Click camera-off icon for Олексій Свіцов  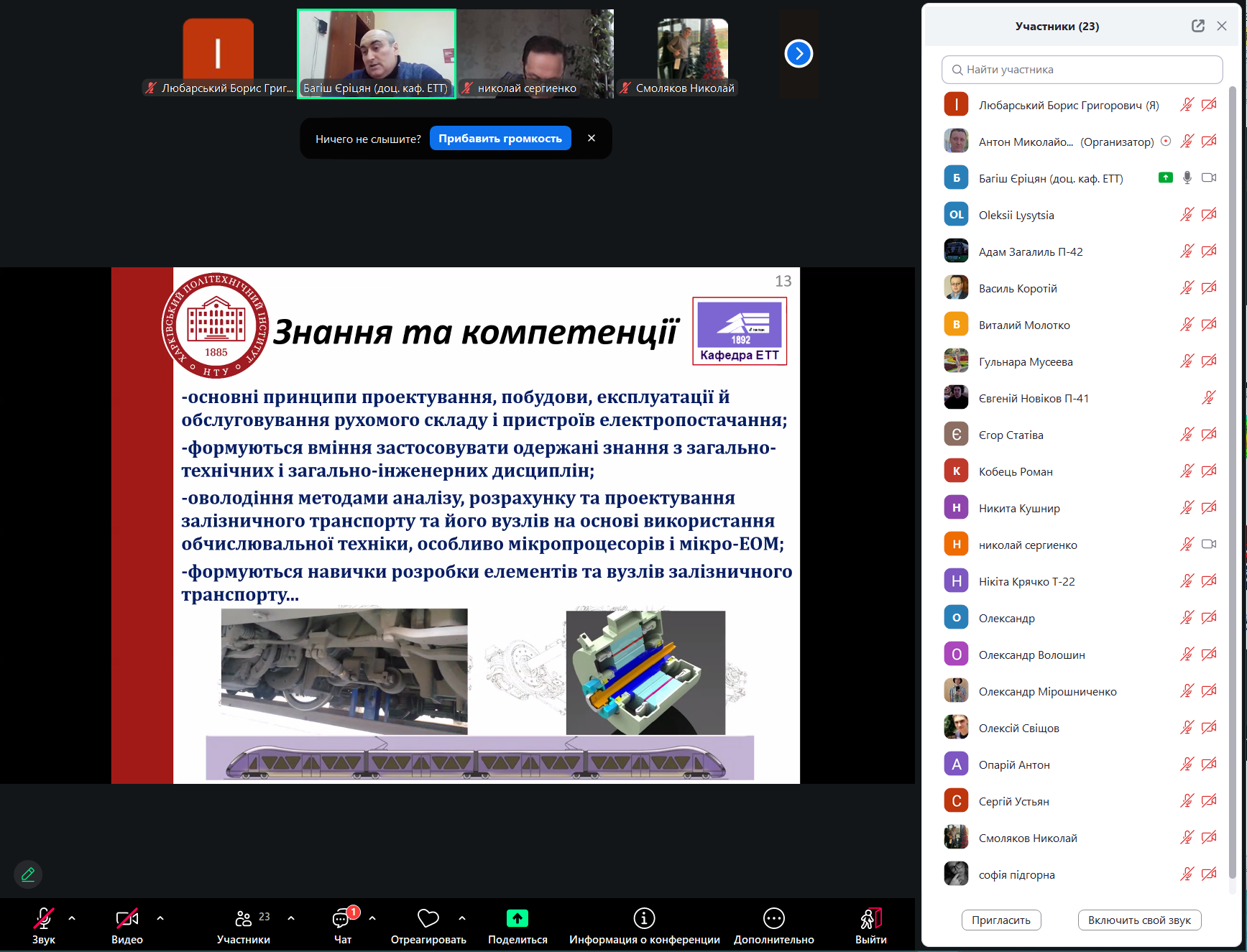pos(1210,728)
